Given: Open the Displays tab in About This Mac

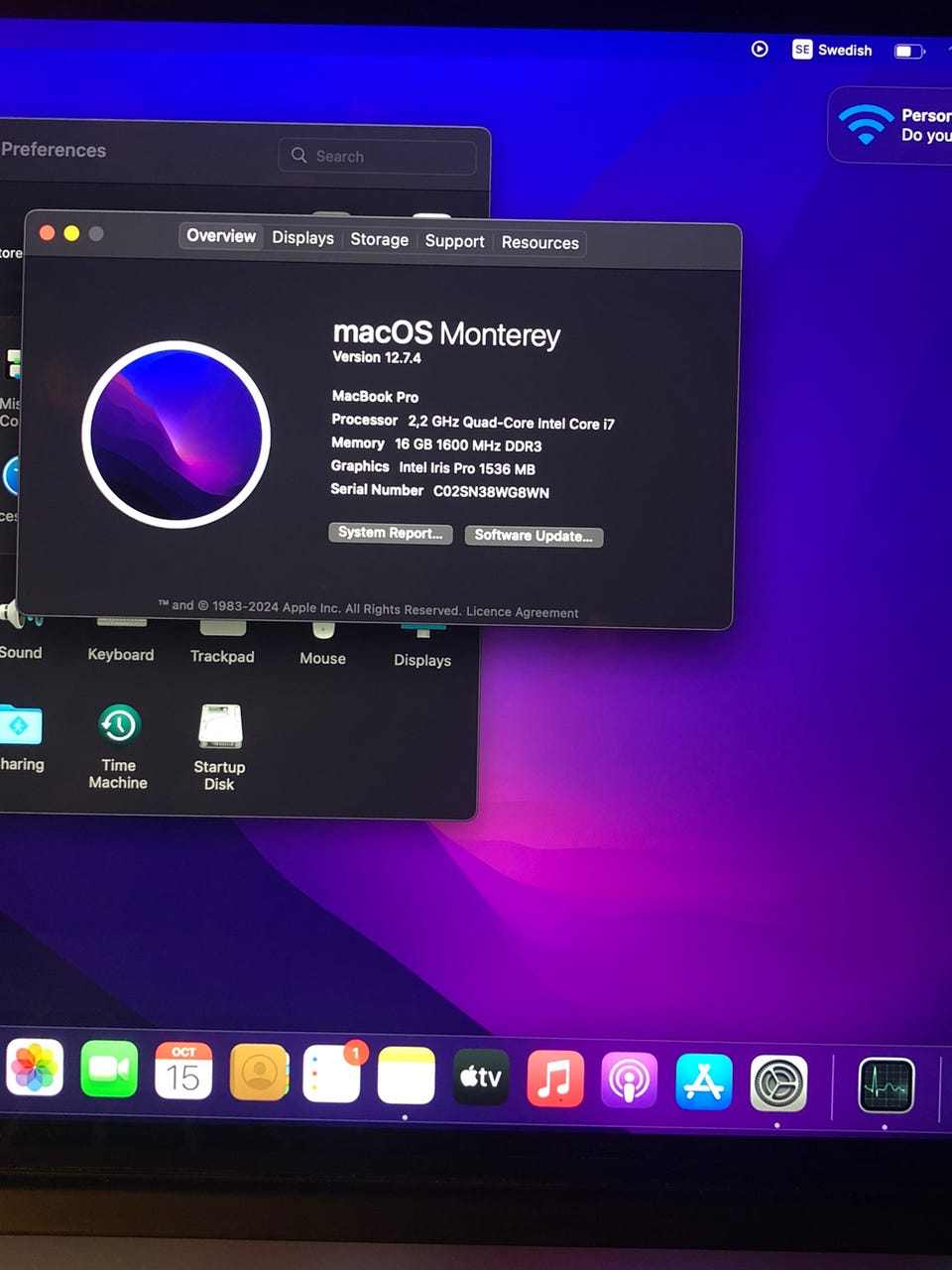Looking at the screenshot, I should [302, 238].
